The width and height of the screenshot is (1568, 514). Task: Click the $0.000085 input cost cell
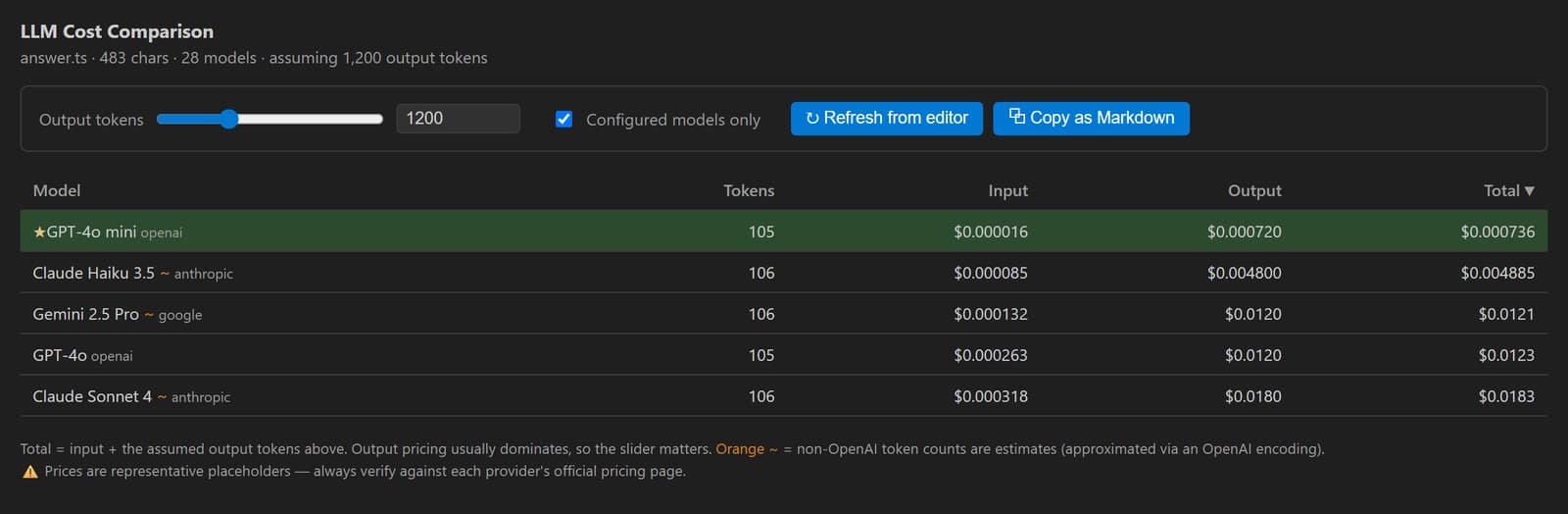[x=991, y=273]
